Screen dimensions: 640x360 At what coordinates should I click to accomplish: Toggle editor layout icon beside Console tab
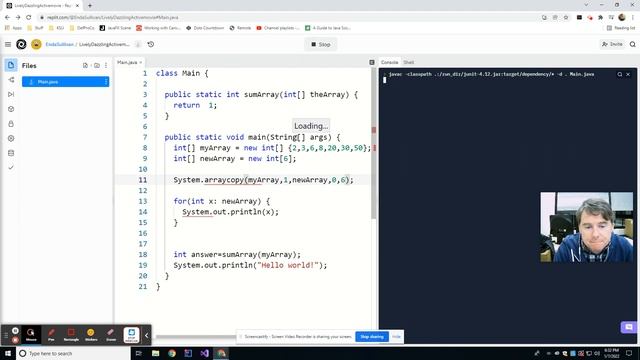pos(372,62)
